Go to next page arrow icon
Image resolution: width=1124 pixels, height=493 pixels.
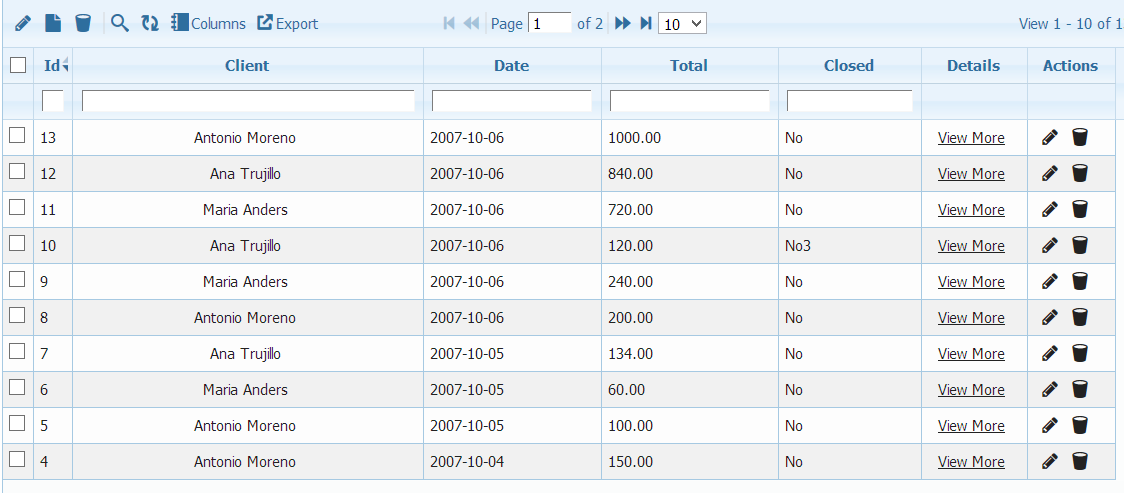pos(622,23)
